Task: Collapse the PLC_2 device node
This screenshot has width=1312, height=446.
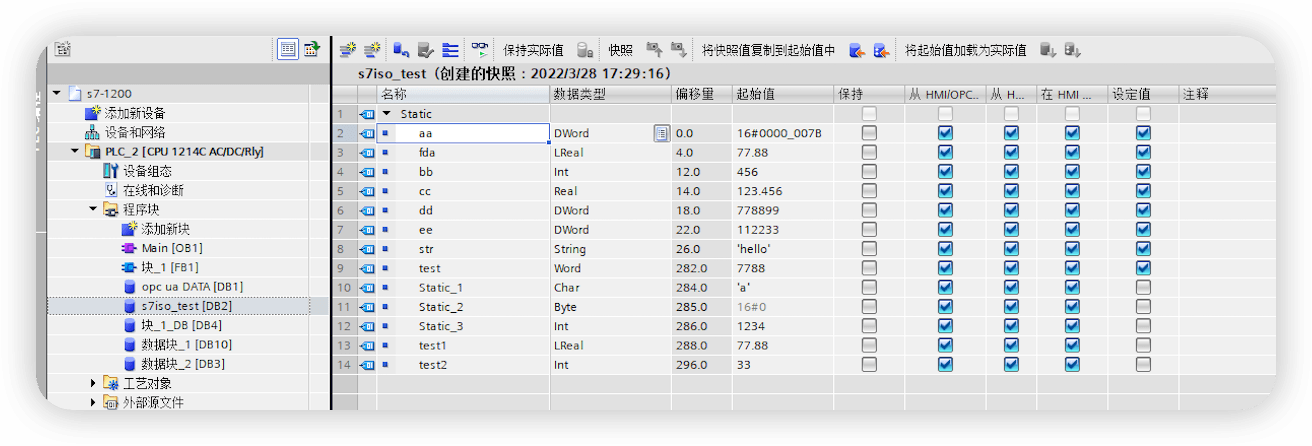Action: coord(75,152)
